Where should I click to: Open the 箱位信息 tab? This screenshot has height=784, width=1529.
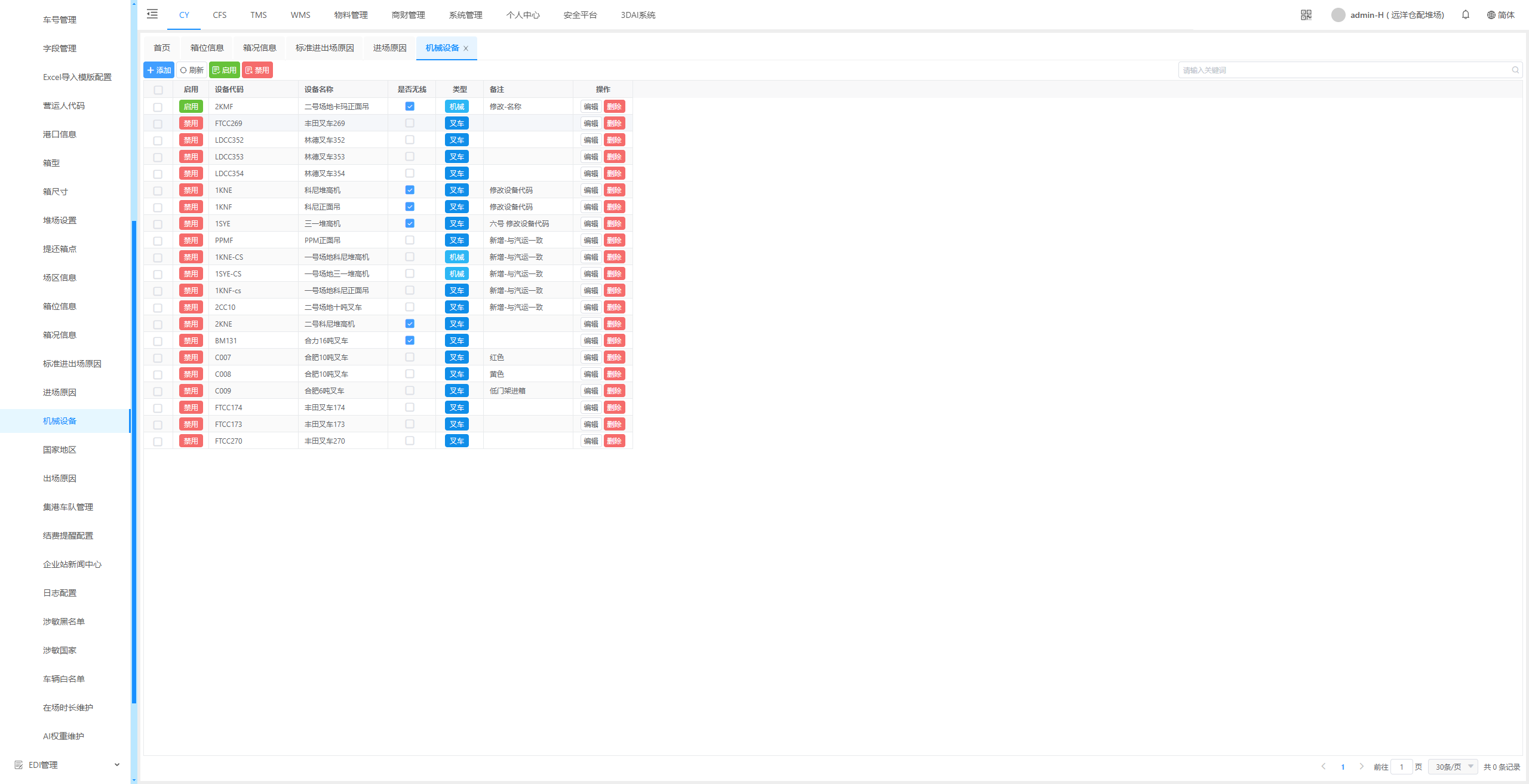tap(207, 48)
